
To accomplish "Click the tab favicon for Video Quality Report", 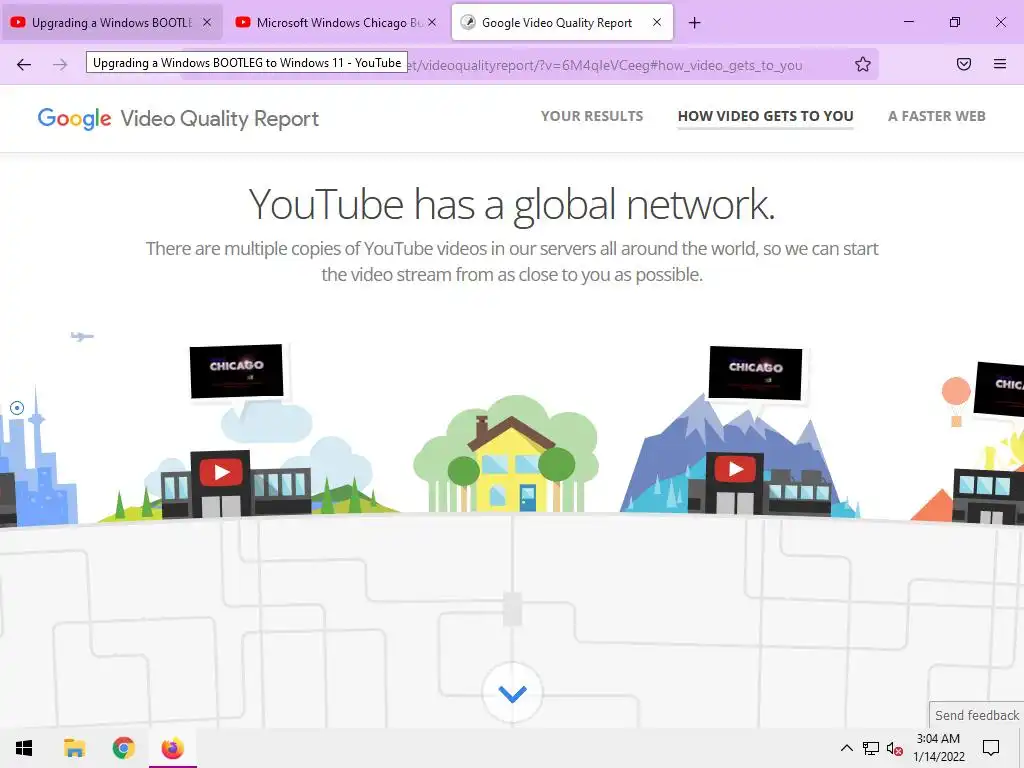I will coord(468,22).
